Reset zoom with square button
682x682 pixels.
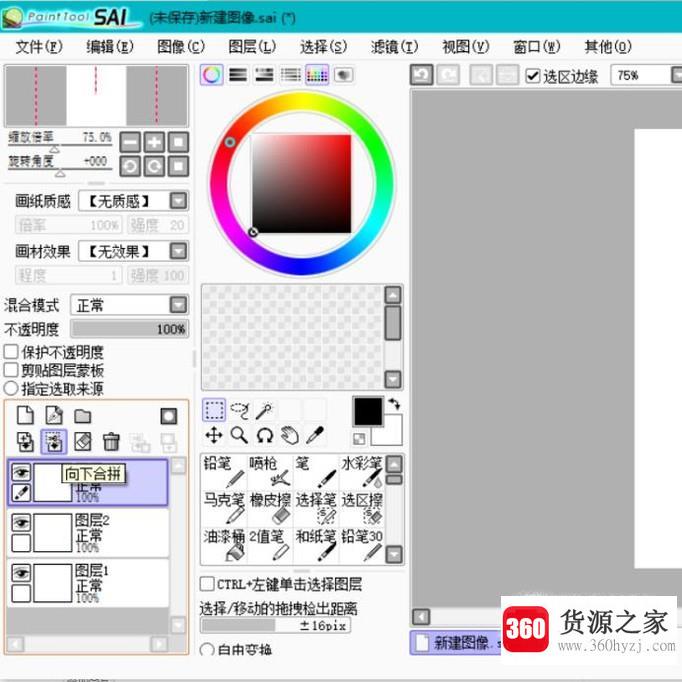178,142
